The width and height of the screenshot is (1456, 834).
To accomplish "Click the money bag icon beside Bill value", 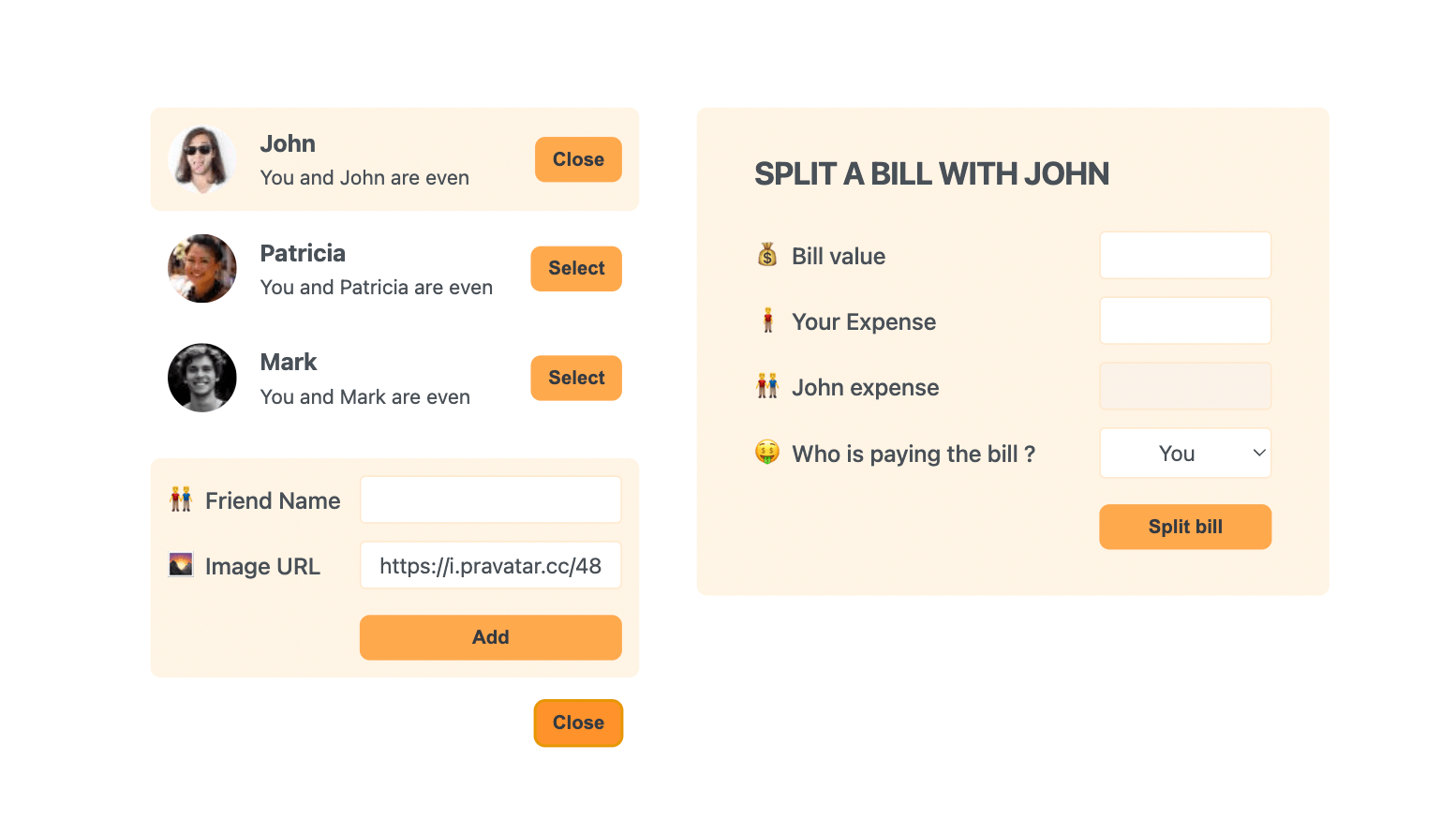I will coord(767,255).
